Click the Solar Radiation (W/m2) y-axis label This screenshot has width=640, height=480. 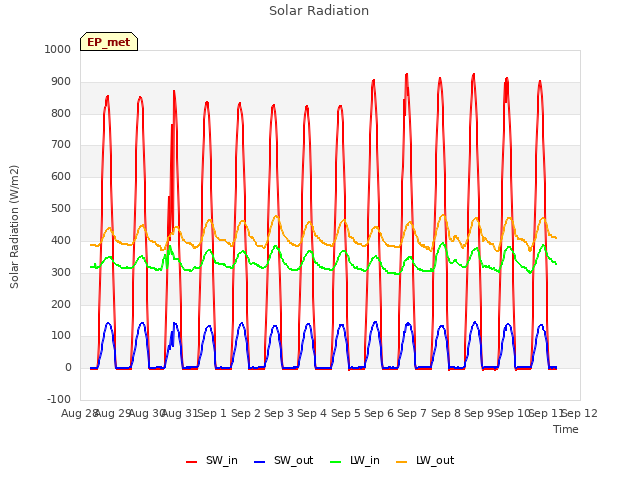(x=14, y=227)
